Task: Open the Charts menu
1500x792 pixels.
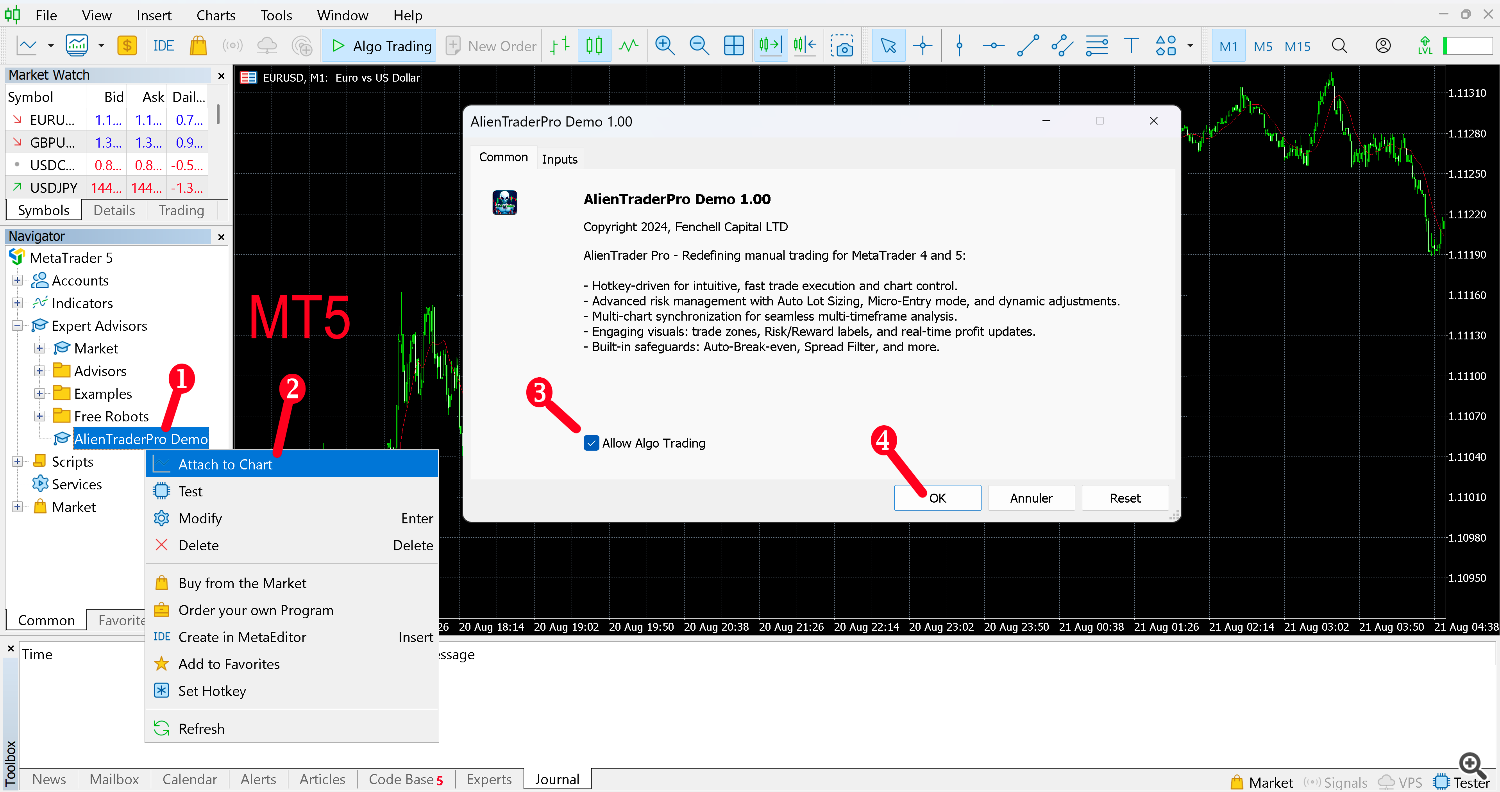Action: click(216, 15)
